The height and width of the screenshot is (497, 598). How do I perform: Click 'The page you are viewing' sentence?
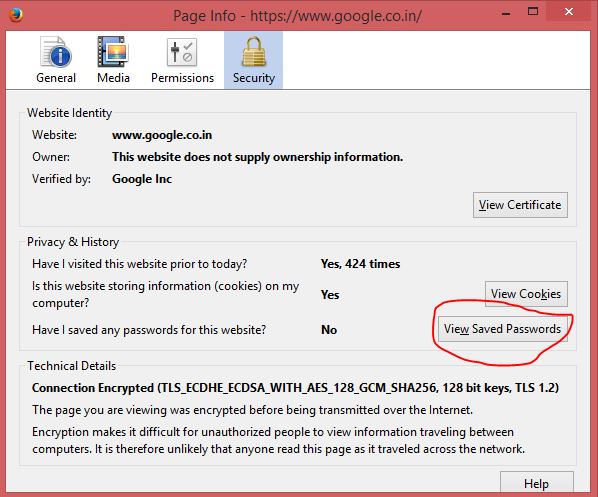tap(252, 410)
